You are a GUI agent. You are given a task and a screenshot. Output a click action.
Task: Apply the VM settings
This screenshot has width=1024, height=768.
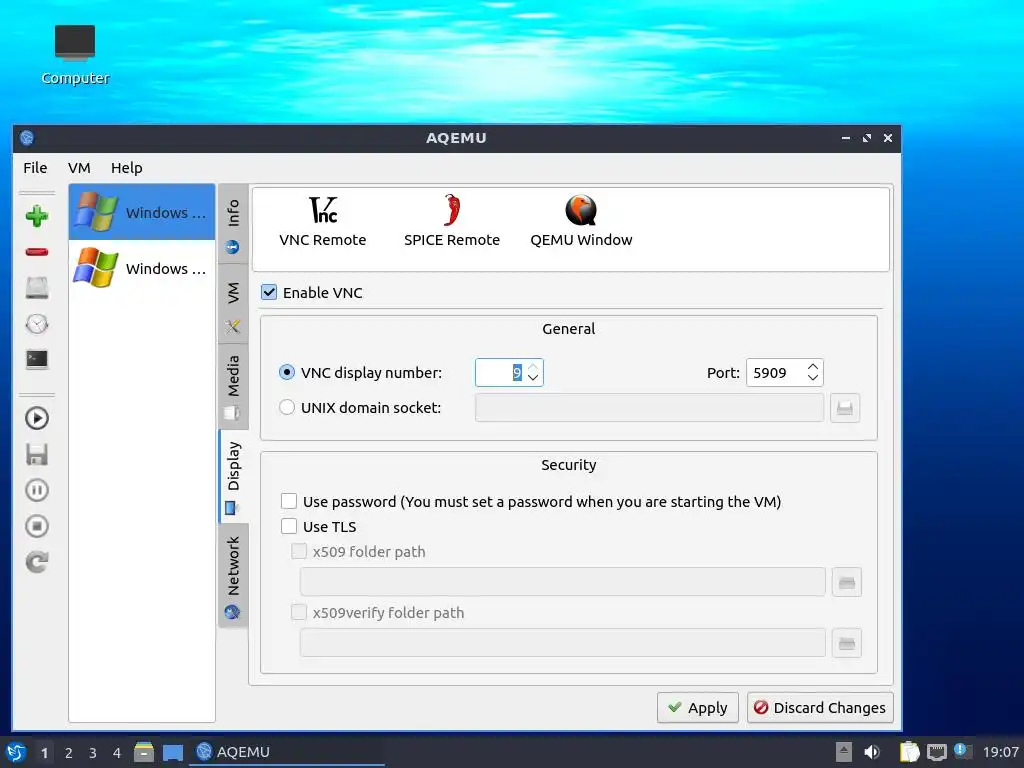pos(697,707)
